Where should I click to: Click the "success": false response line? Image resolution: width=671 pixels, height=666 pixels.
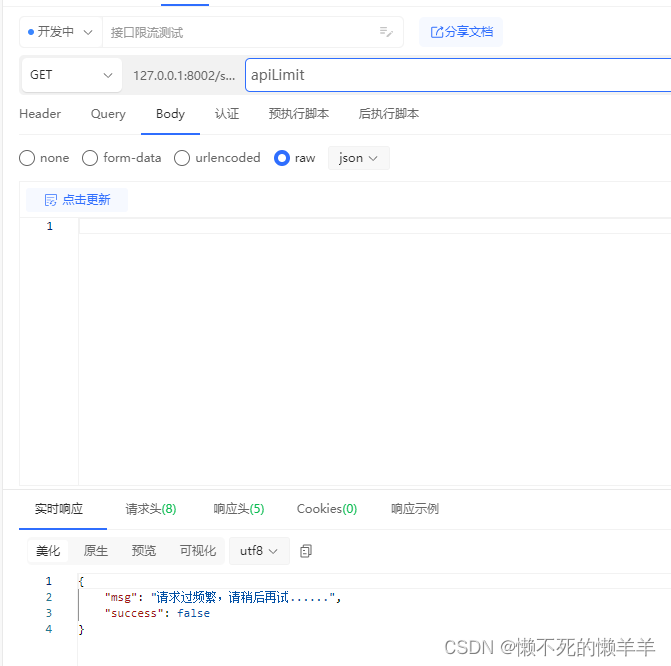157,613
